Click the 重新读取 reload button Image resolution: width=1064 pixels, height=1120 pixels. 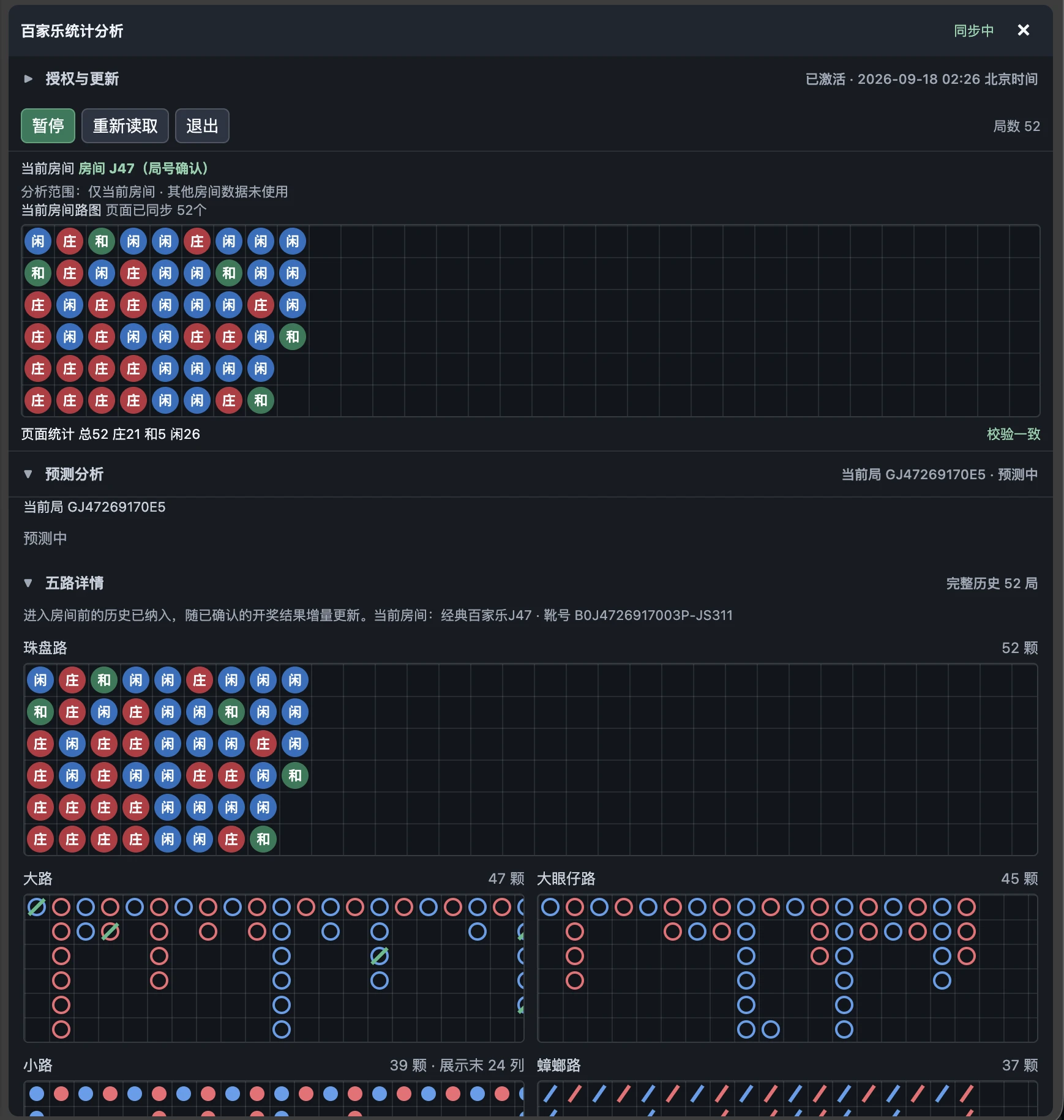click(x=125, y=126)
